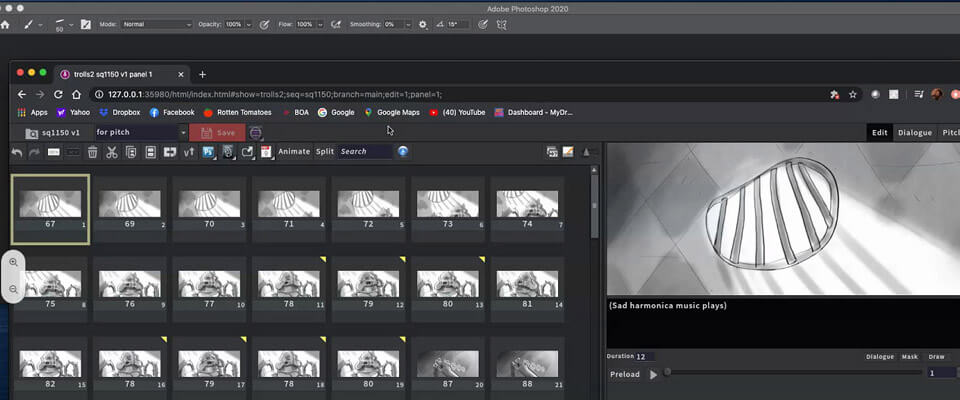Click the sq1150 v1 folder icon
This screenshot has width=960, height=400.
tap(31, 133)
